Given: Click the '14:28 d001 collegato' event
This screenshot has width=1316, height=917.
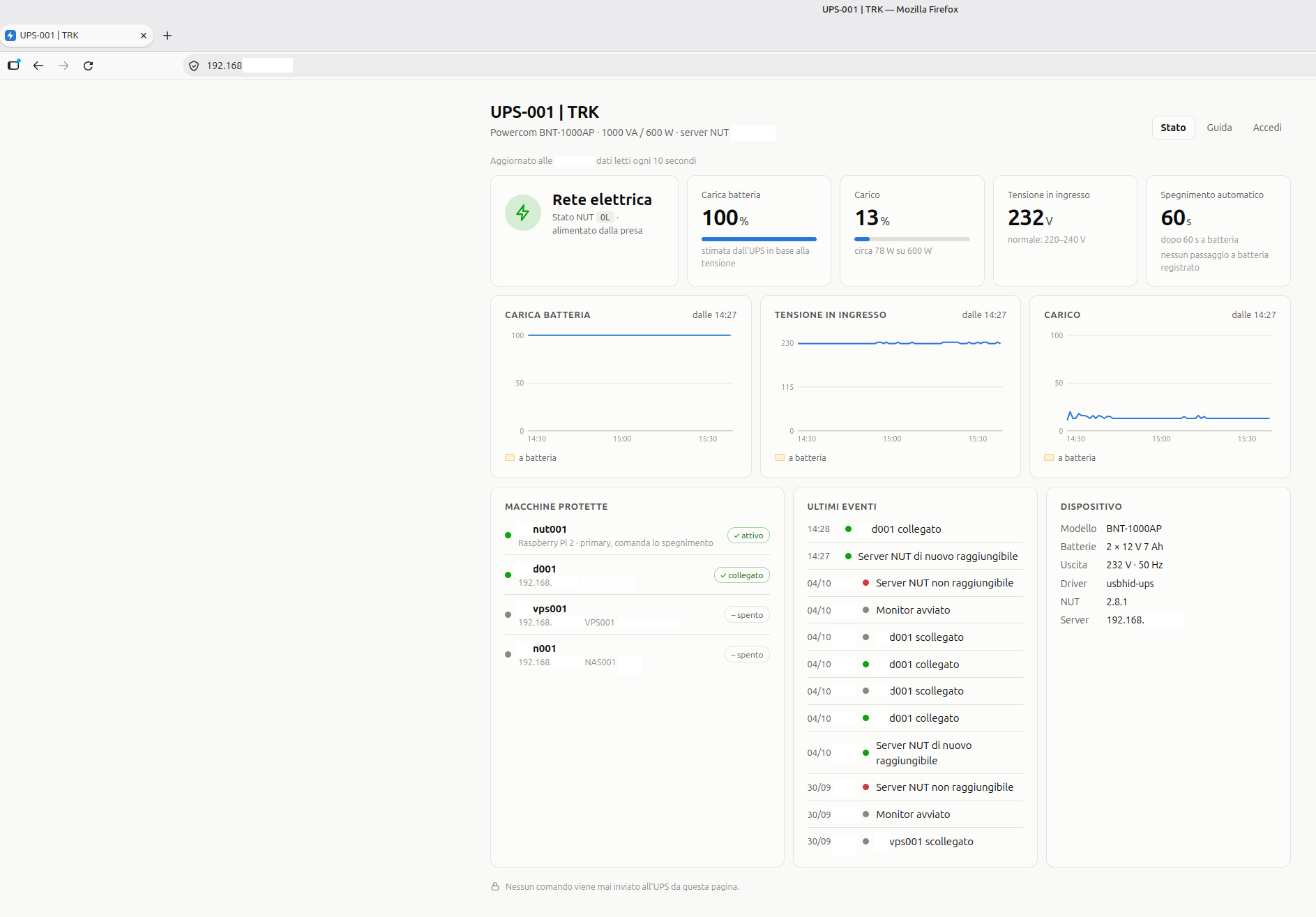Looking at the screenshot, I should (x=915, y=529).
